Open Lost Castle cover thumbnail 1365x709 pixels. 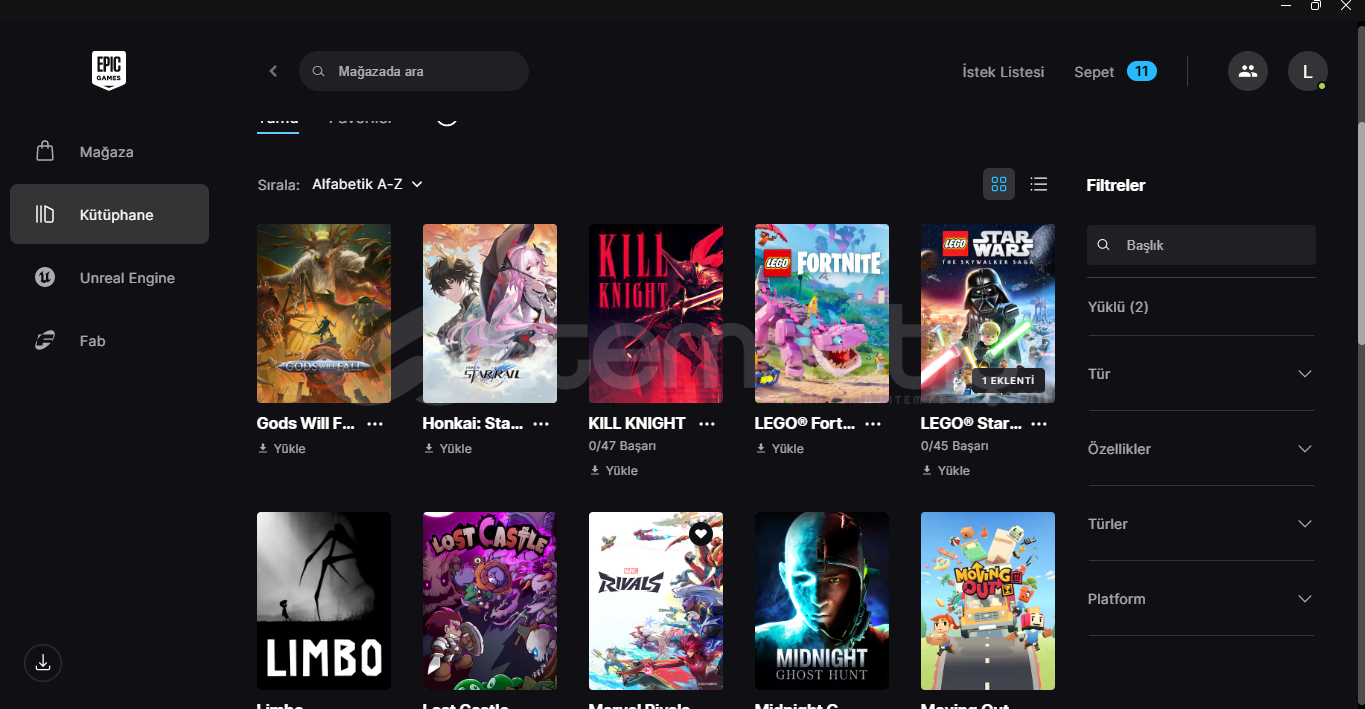point(490,601)
